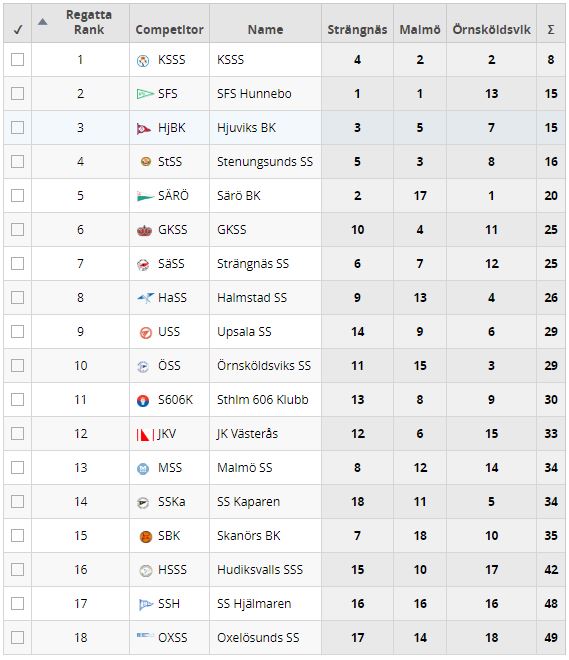Screen dimensions: 569x660
Task: Toggle the select-all checkmark header
Action: coord(17,29)
